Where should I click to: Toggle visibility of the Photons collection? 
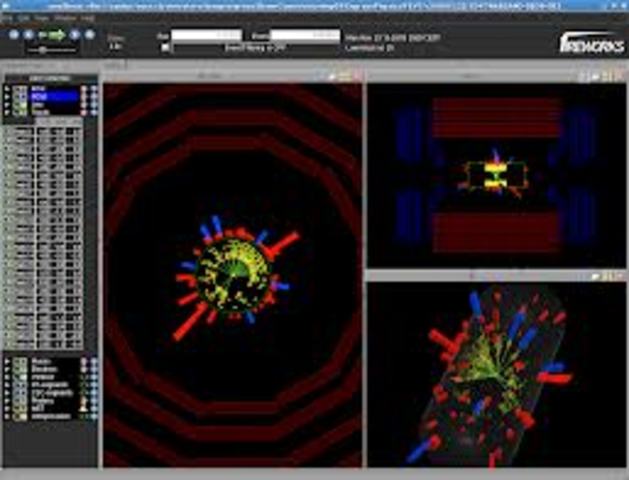[x=19, y=401]
